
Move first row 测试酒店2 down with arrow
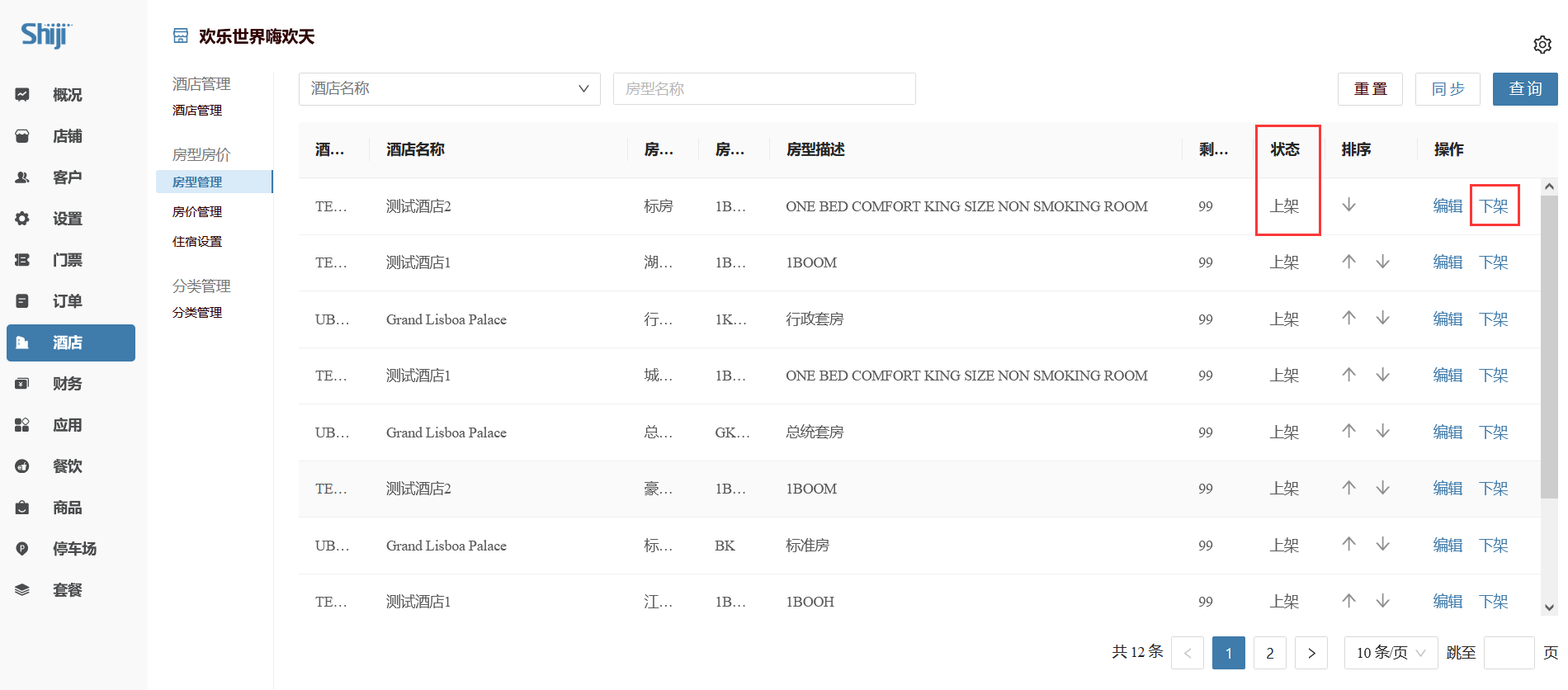pos(1348,205)
